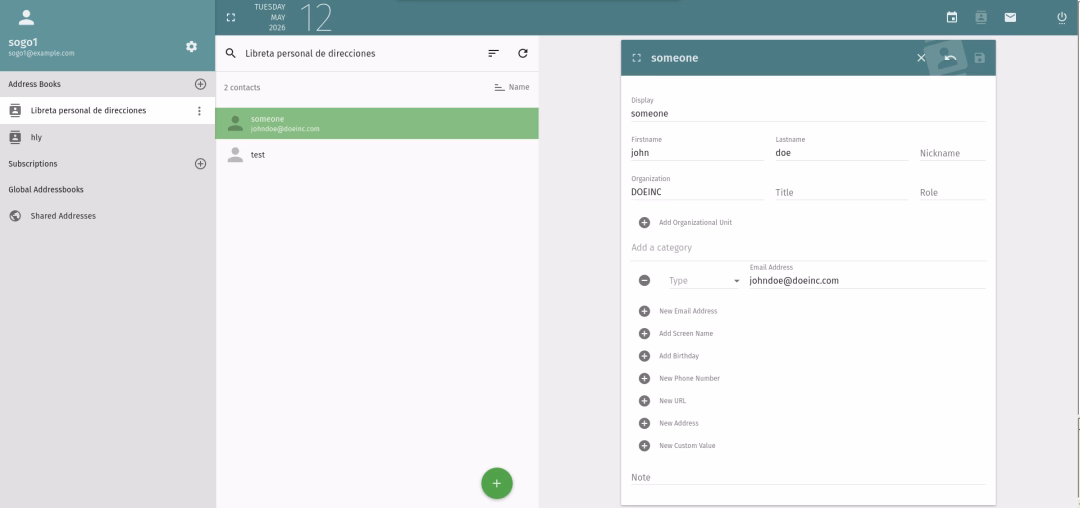Screen dimensions: 1080x508
Task: Click the Address Books heading
Action: [34, 84]
